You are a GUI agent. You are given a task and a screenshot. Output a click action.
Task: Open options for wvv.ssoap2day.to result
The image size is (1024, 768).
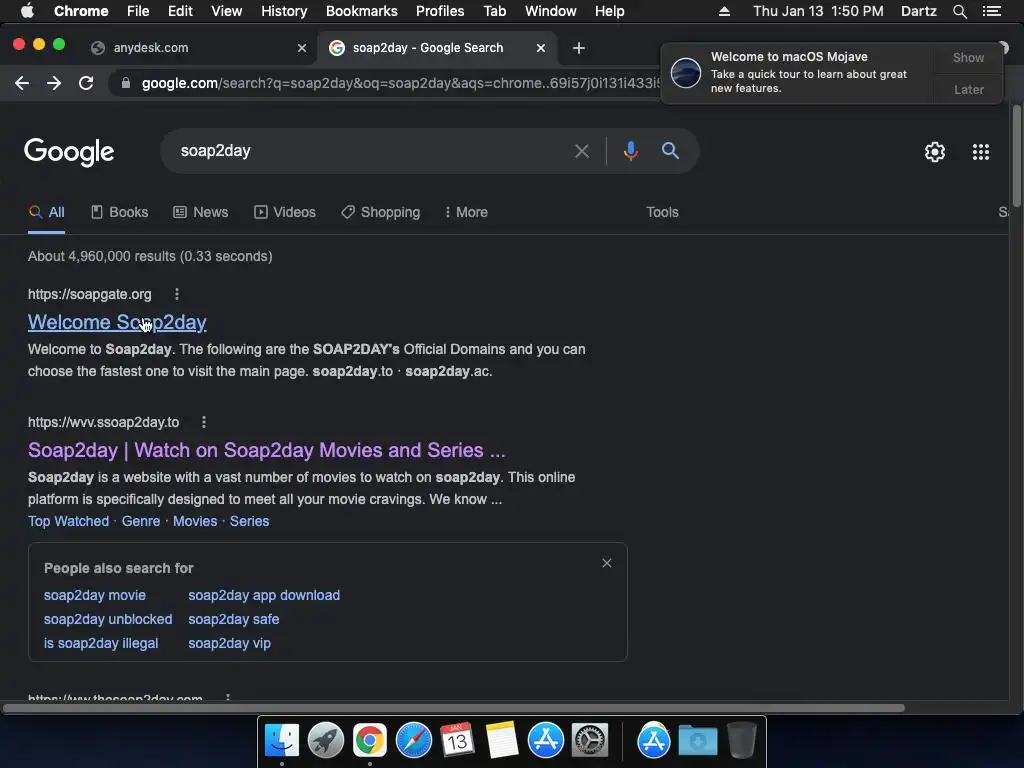tap(204, 422)
